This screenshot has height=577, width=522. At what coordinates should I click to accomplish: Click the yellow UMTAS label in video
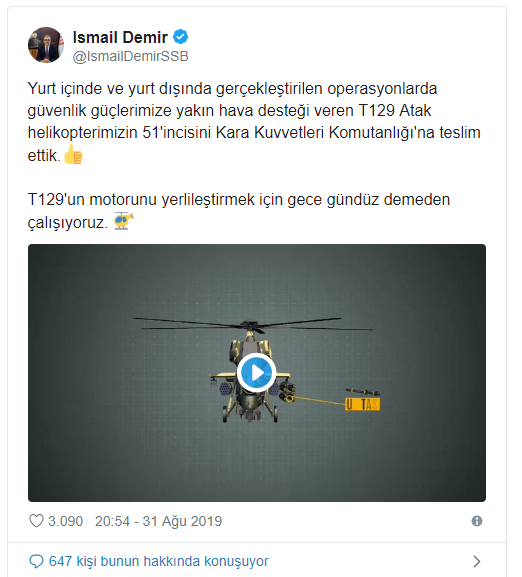(x=362, y=404)
